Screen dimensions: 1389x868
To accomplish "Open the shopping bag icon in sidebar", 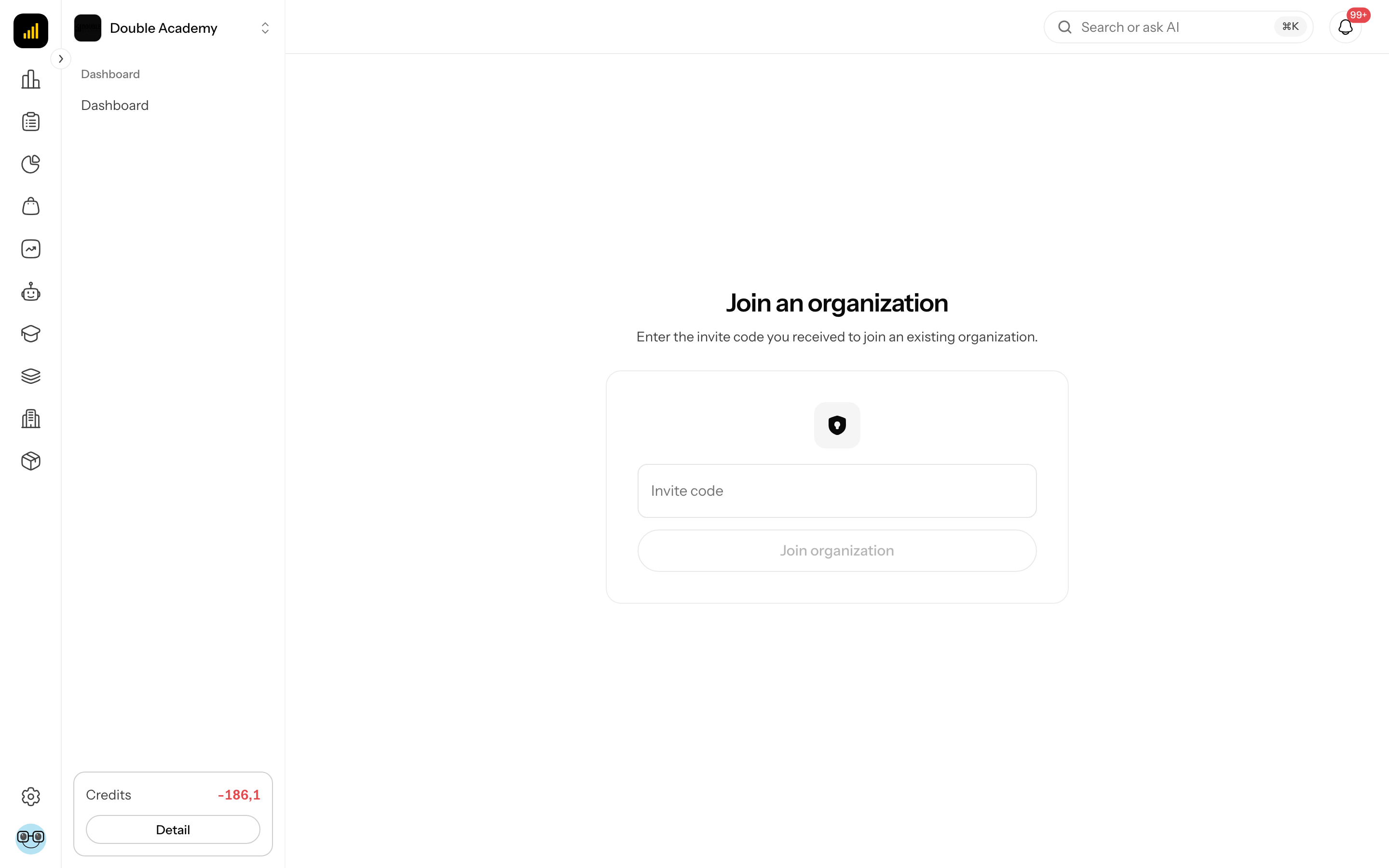I will coord(30,207).
